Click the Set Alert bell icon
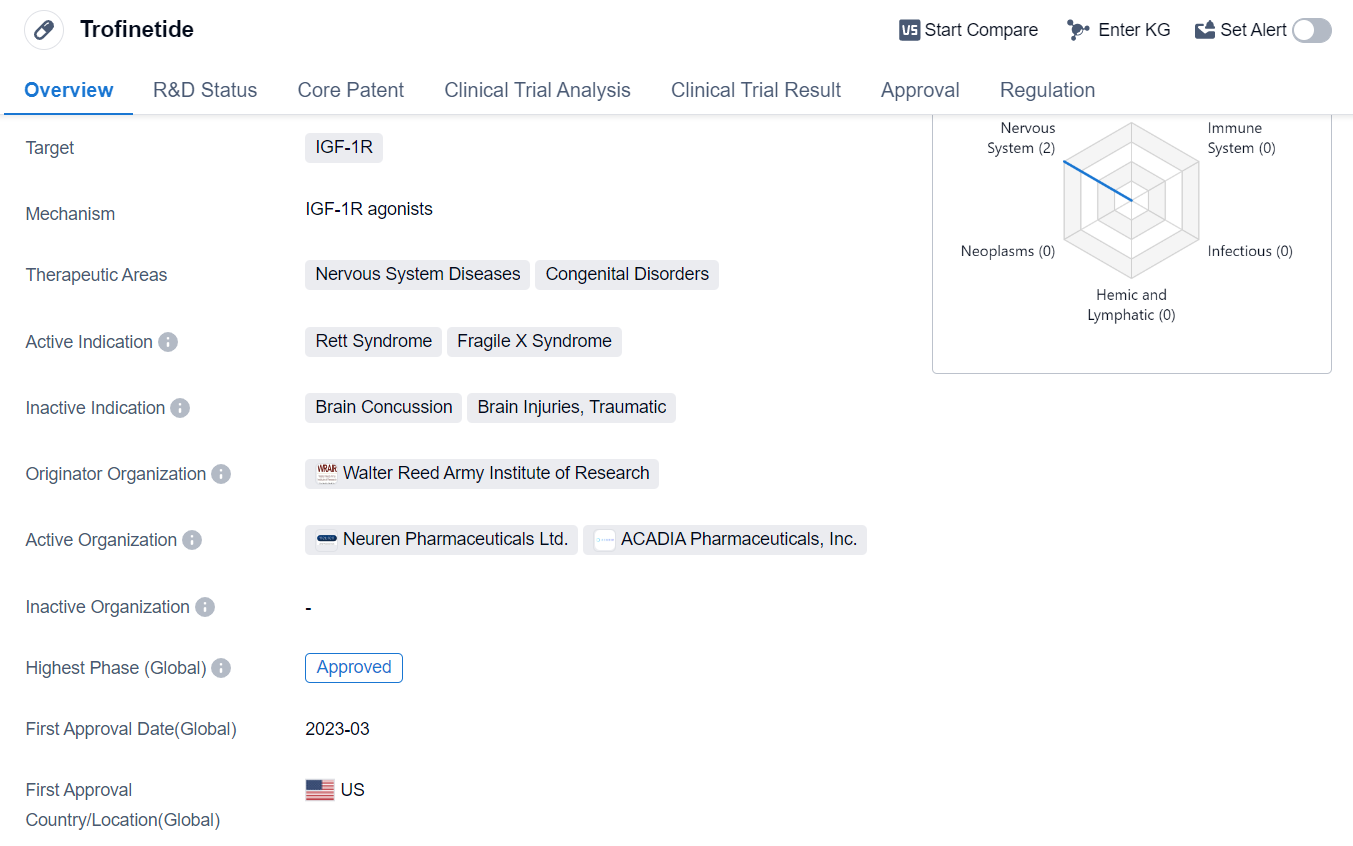Image resolution: width=1353 pixels, height=846 pixels. point(1205,30)
